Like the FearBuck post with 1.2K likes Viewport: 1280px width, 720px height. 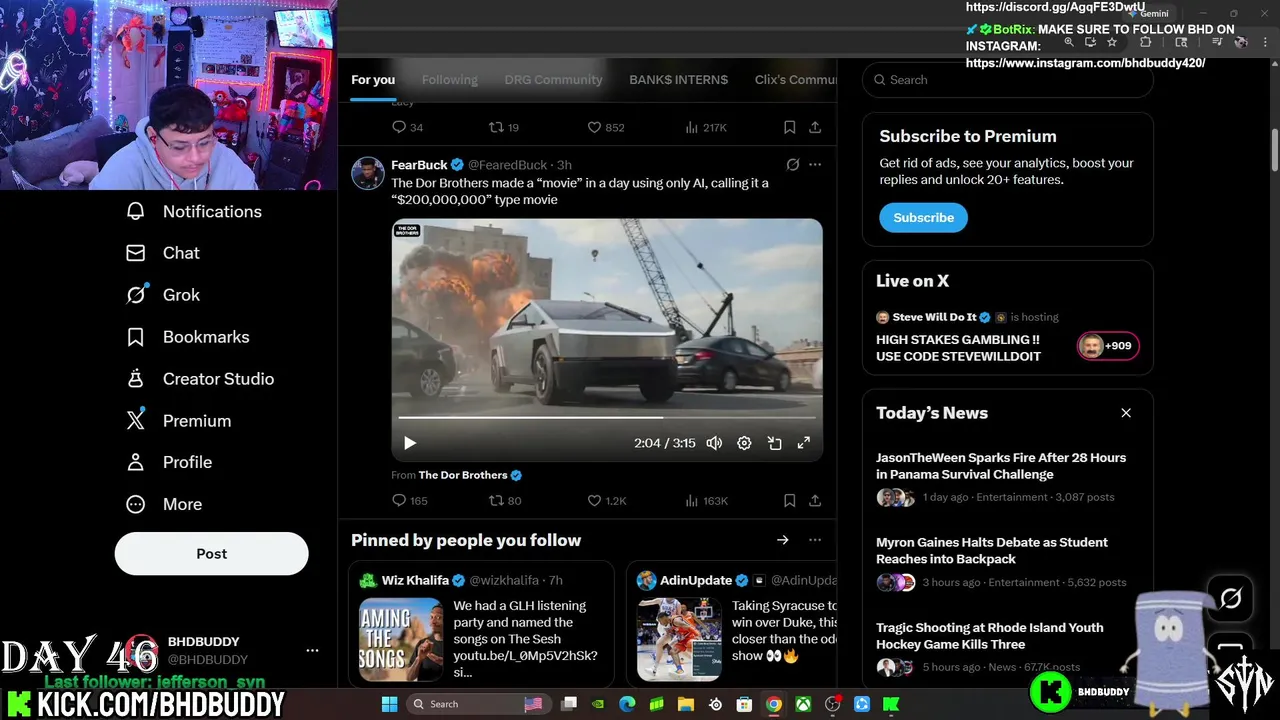click(x=606, y=500)
